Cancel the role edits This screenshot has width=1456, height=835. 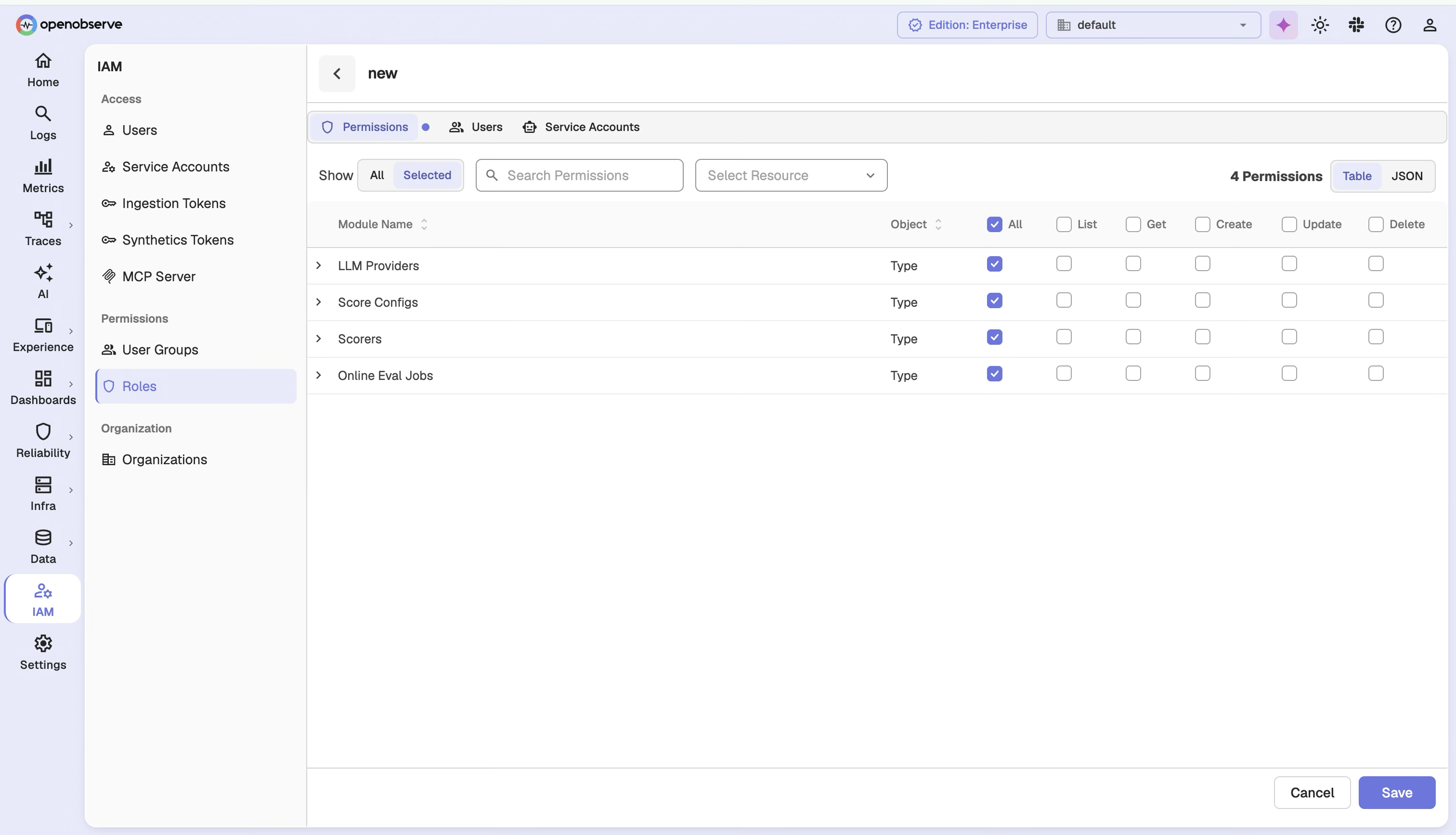coord(1312,793)
